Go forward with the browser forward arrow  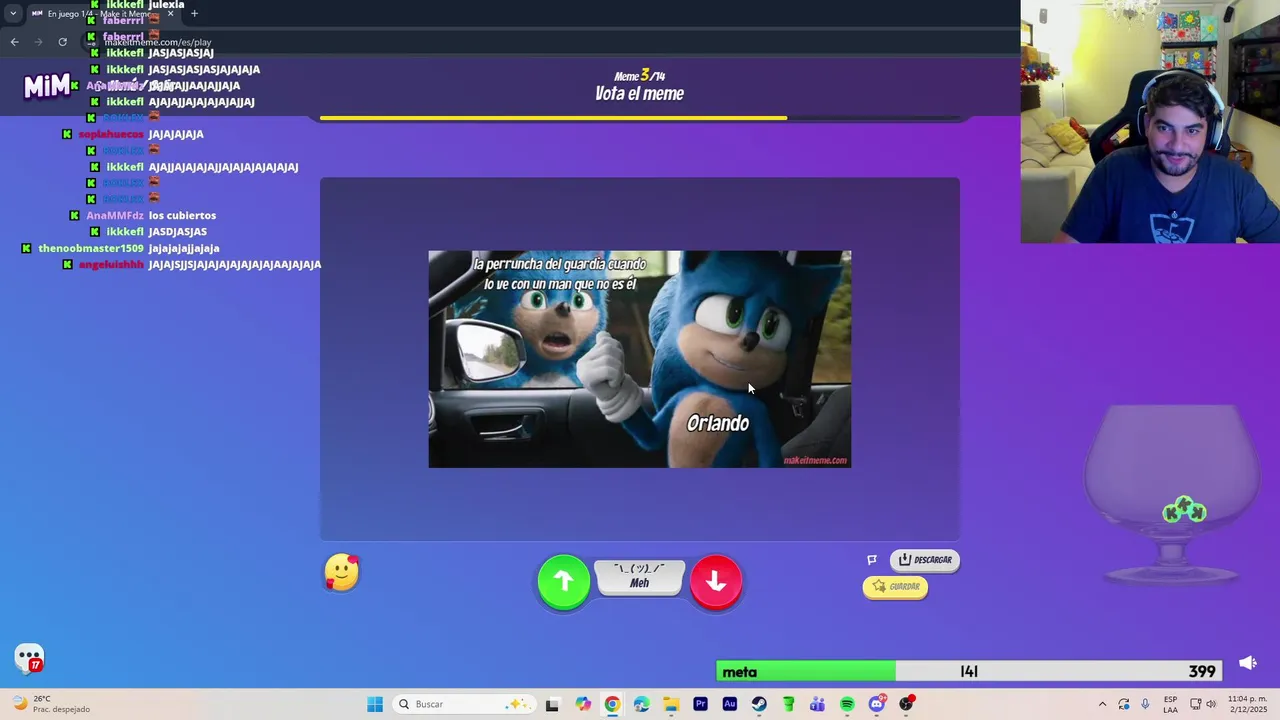pos(38,42)
